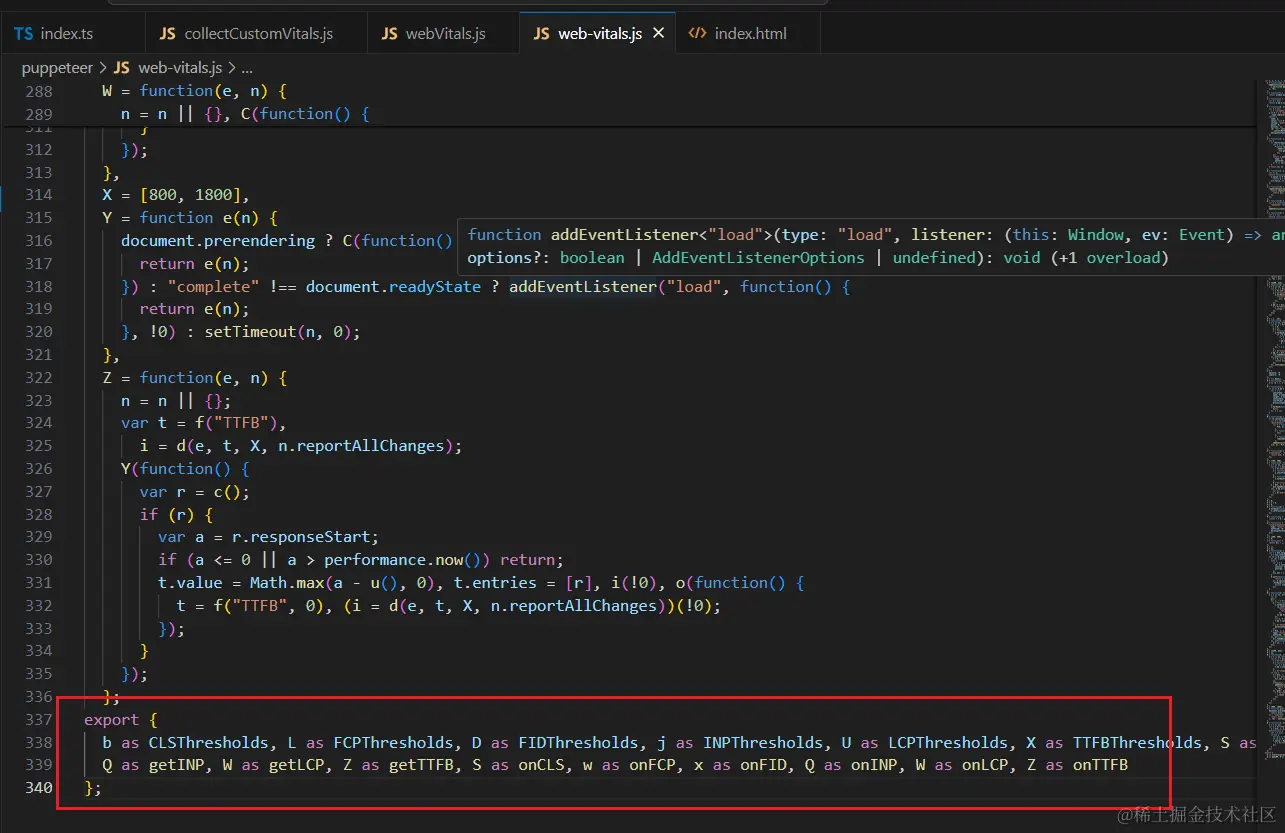The image size is (1285, 833).
Task: Click the JS icon on collectCustomVitals.js tab
Action: pos(167,34)
